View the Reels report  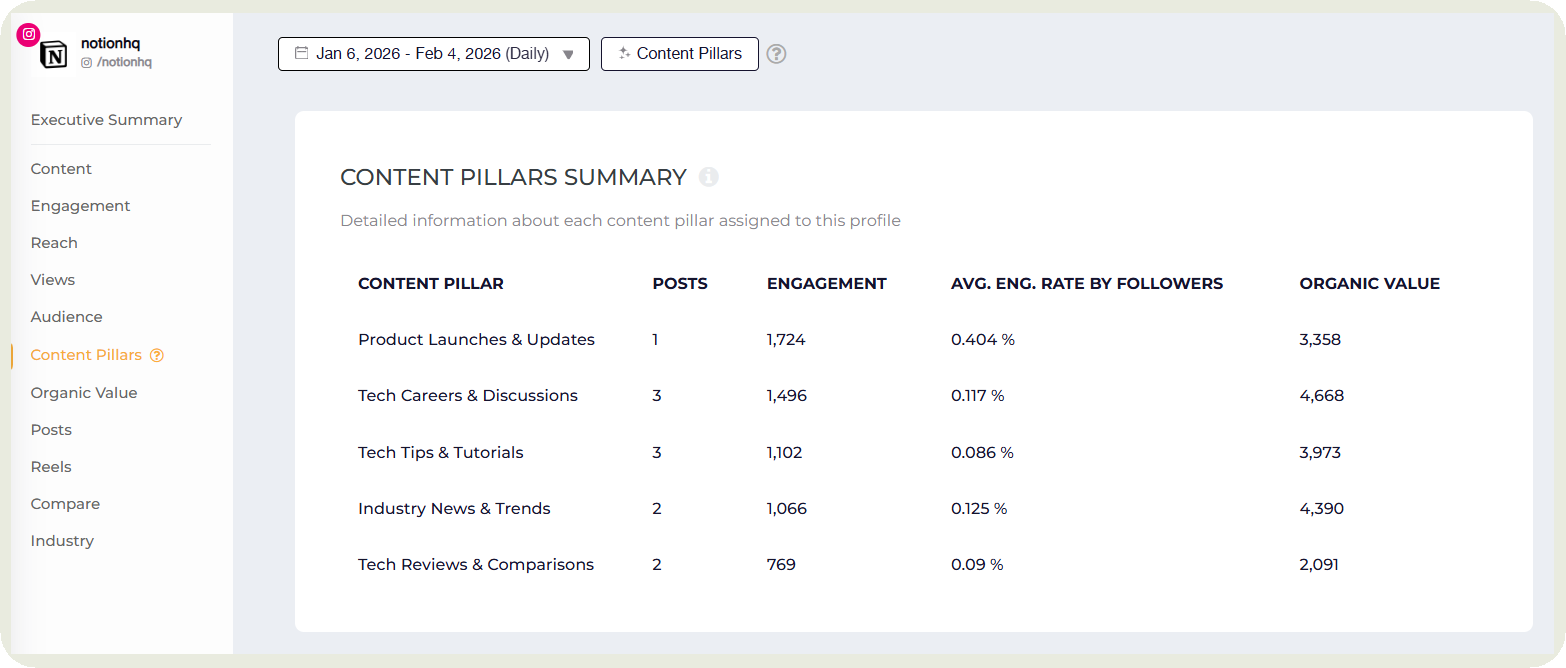pos(50,466)
